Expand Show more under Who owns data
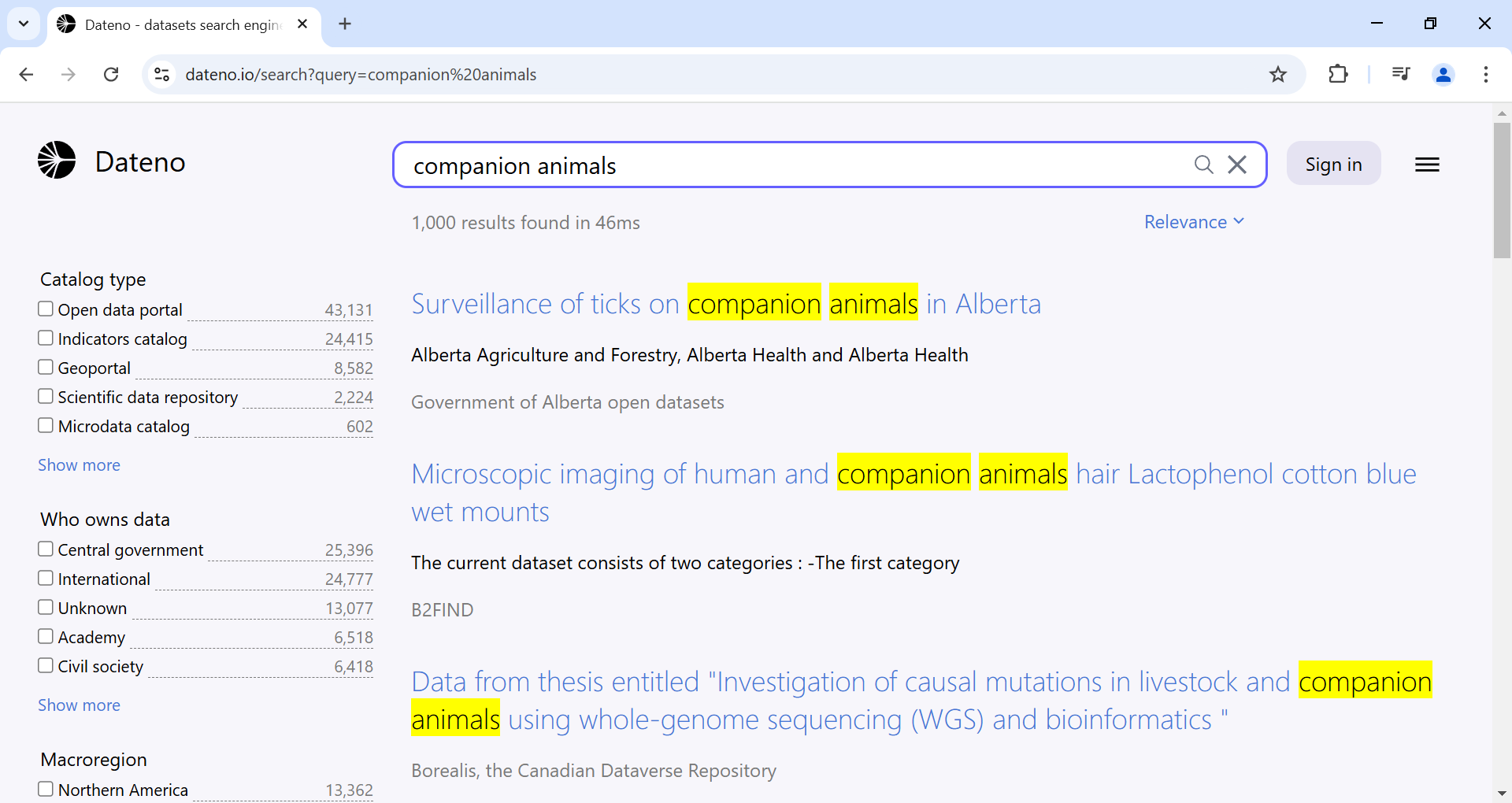 [x=79, y=705]
